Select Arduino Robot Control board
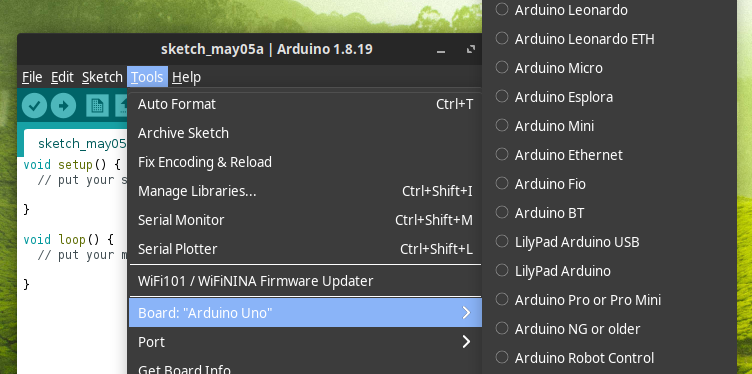The height and width of the screenshot is (374, 752). [x=610, y=358]
